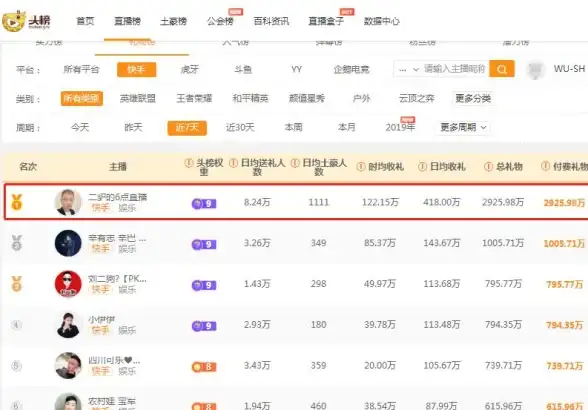
Task: Open avatar of 二驴的6点直播
Action: pos(68,202)
